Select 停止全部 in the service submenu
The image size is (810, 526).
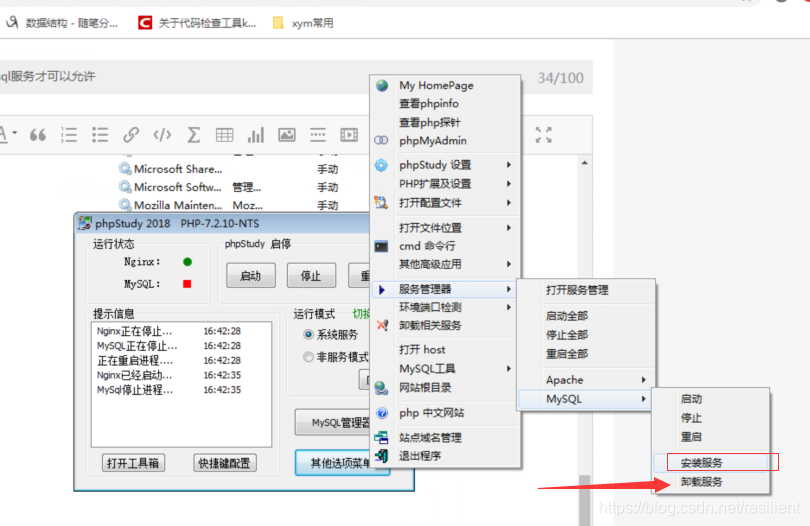567,335
